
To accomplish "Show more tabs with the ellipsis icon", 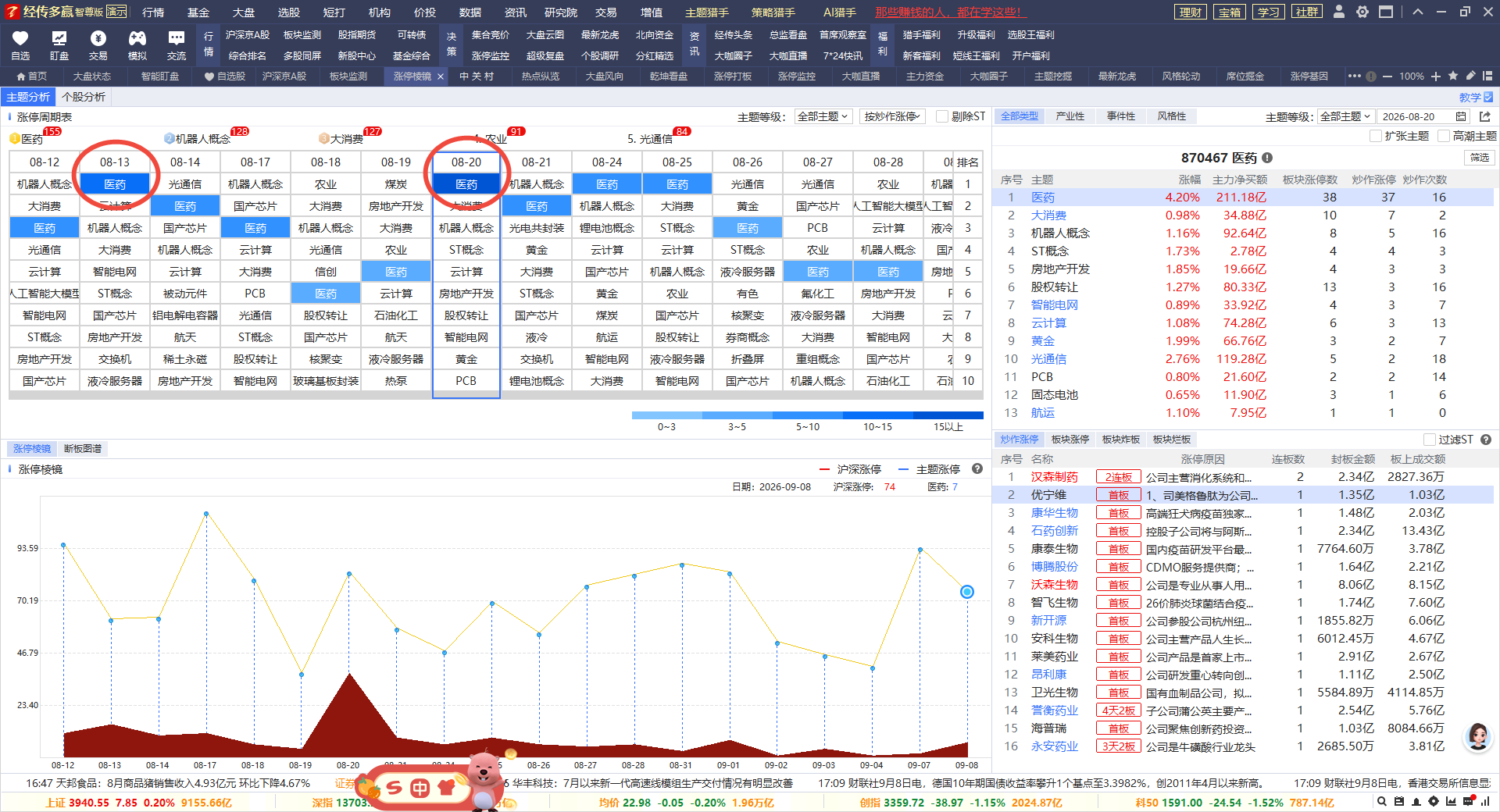I will tap(1355, 76).
